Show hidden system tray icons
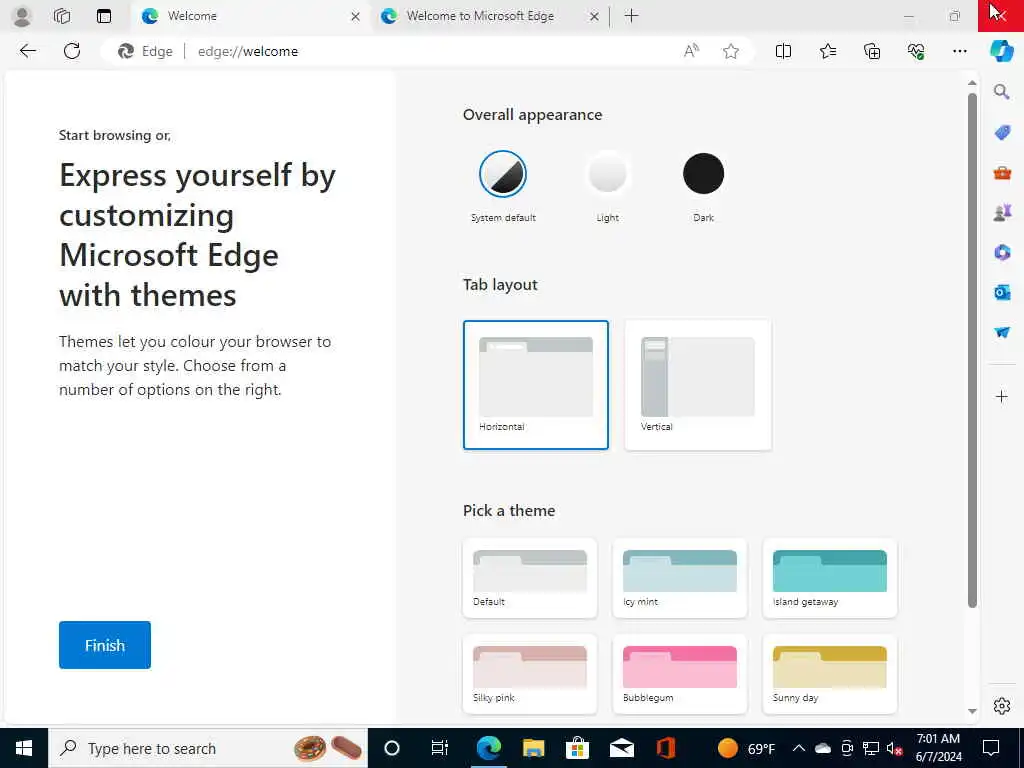 [x=799, y=748]
